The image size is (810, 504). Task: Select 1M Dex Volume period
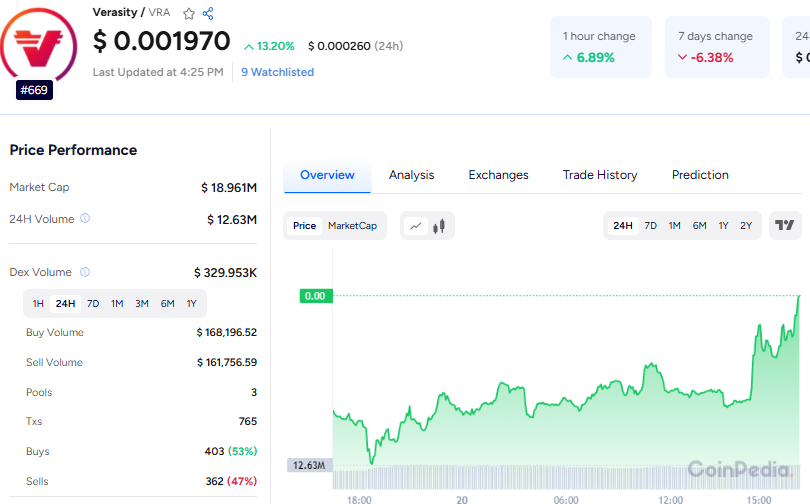point(117,304)
